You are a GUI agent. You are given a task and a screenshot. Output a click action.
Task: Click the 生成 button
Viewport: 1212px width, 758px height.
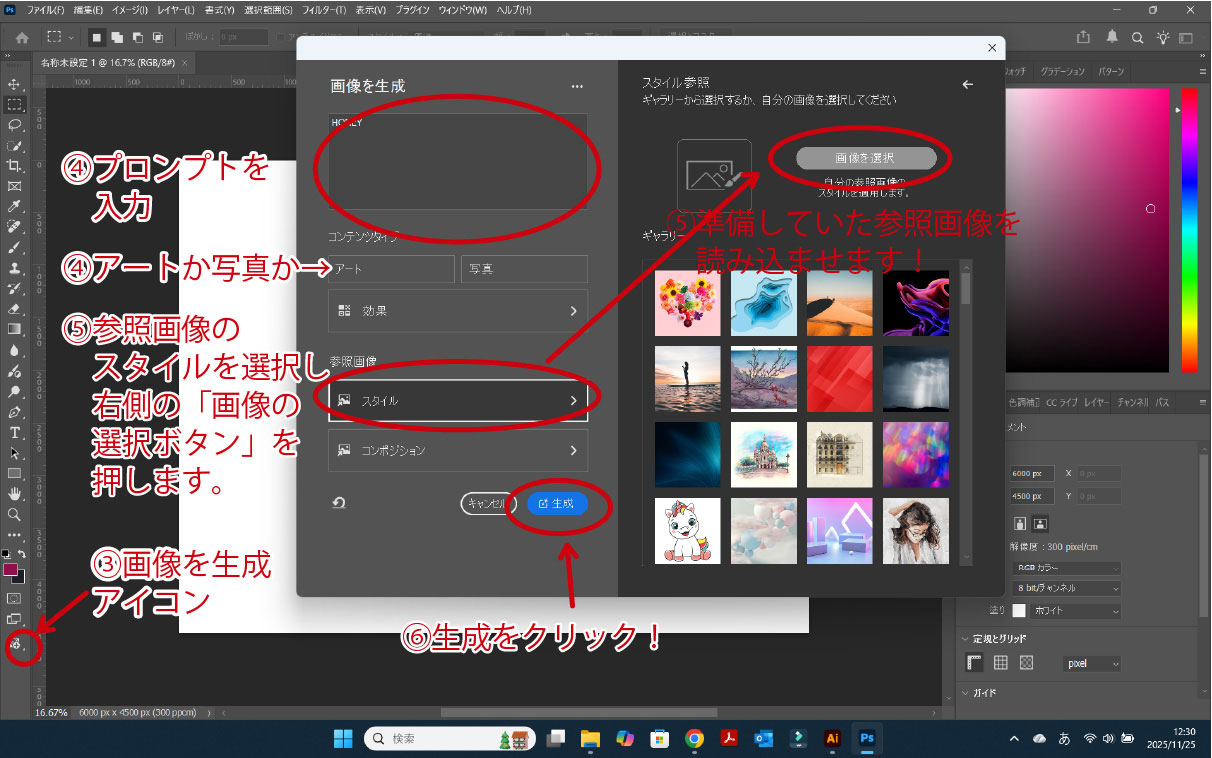coord(556,505)
